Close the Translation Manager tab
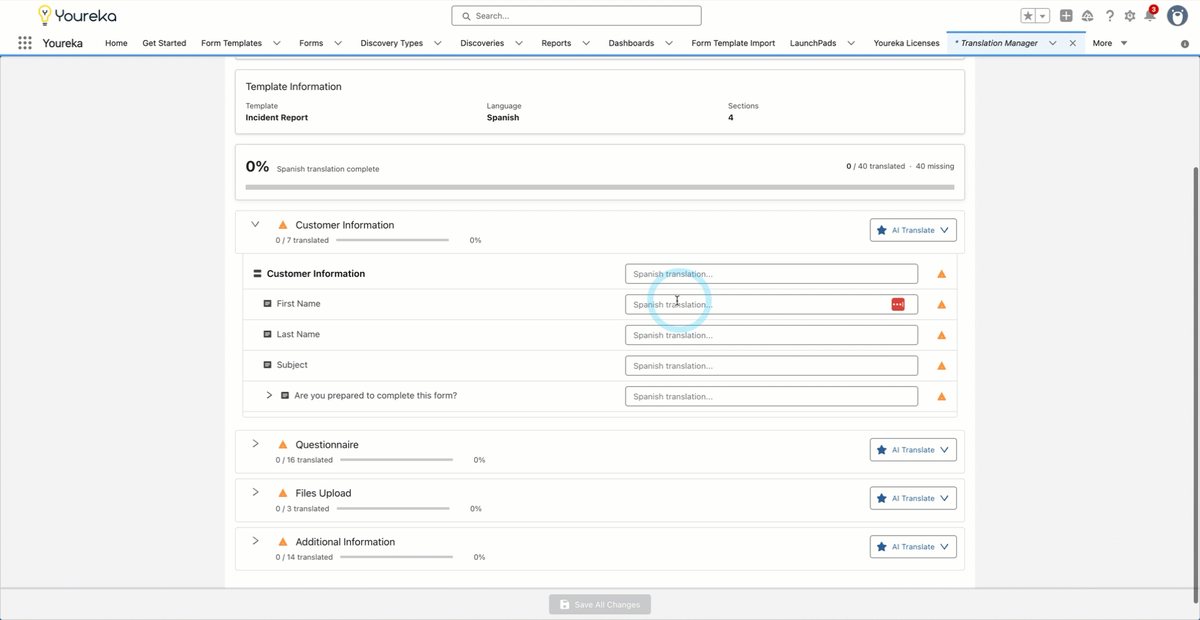Screen dimensions: 1200x620 click(x=1073, y=43)
